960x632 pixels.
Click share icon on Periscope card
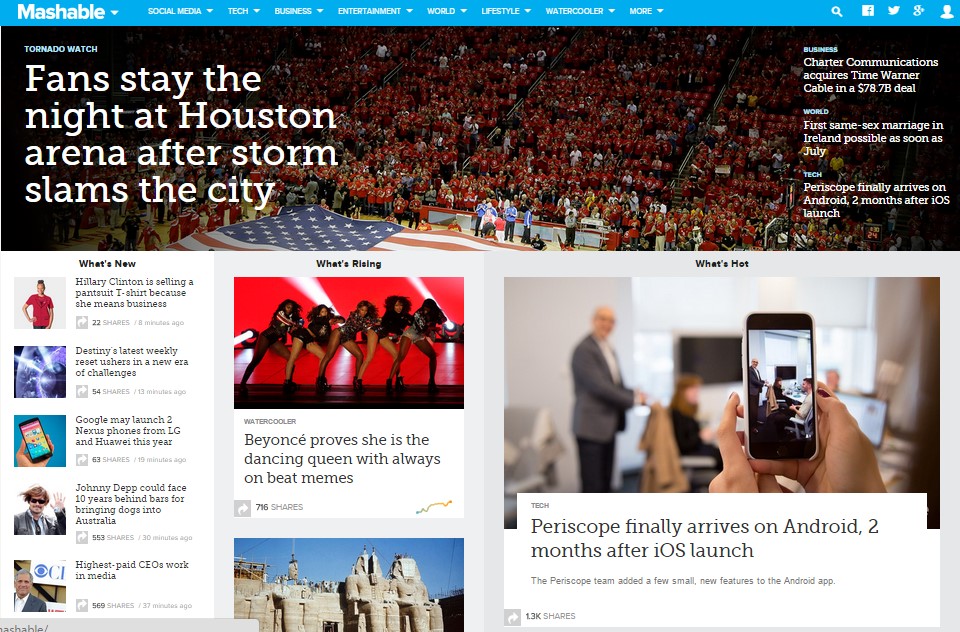pyautogui.click(x=512, y=616)
